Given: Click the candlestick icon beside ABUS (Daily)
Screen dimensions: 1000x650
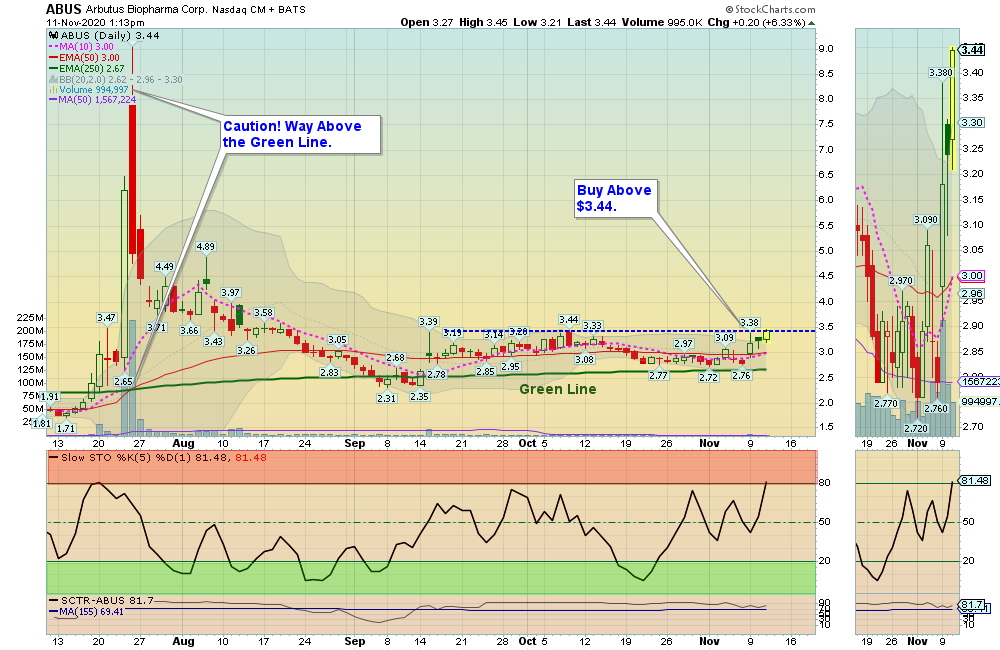Looking at the screenshot, I should [54, 36].
